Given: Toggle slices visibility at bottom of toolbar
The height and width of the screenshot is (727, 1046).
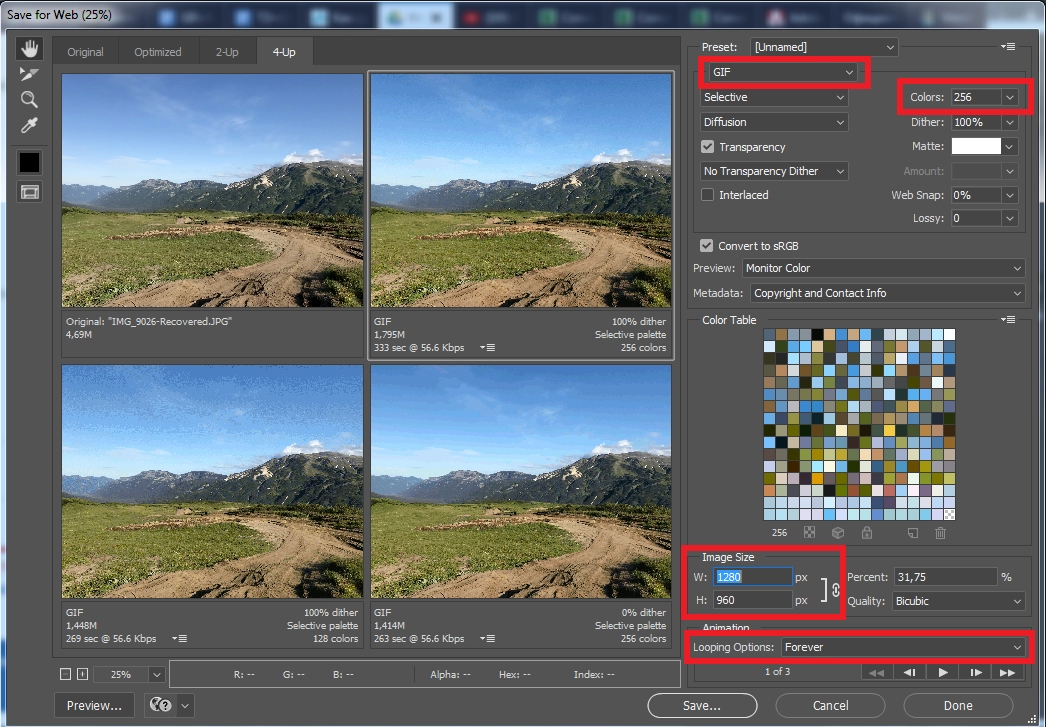Looking at the screenshot, I should point(28,192).
